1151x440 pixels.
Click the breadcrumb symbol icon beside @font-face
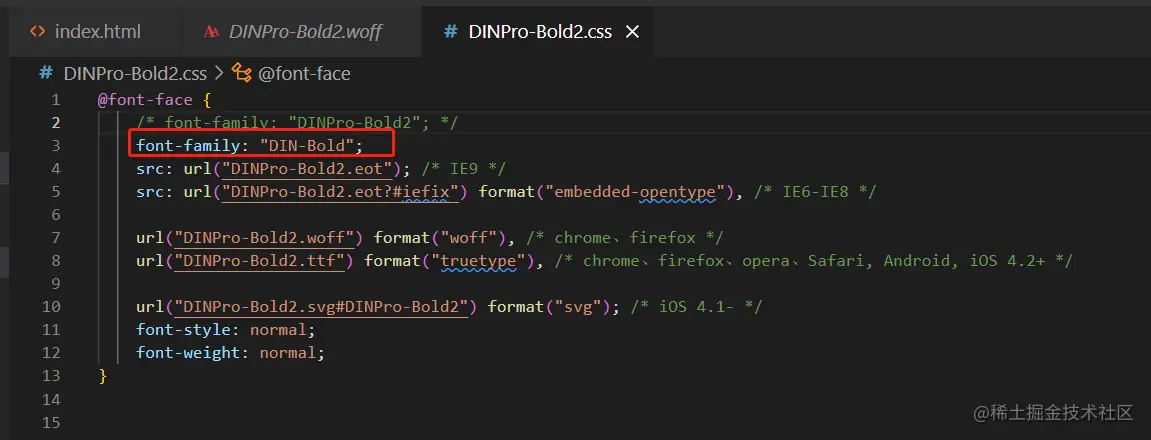click(242, 73)
